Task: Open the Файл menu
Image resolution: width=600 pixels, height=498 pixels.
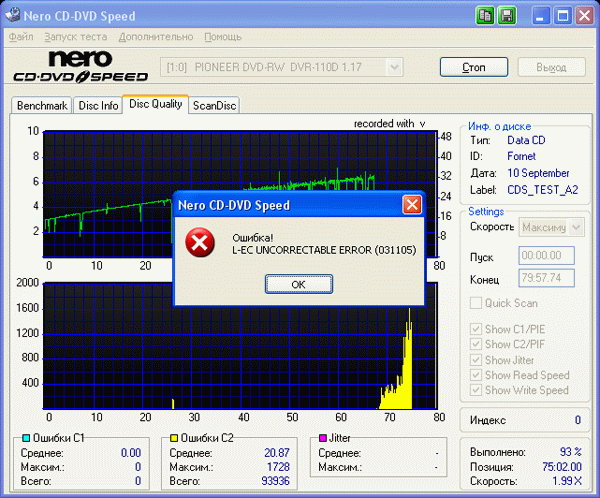Action: point(21,37)
